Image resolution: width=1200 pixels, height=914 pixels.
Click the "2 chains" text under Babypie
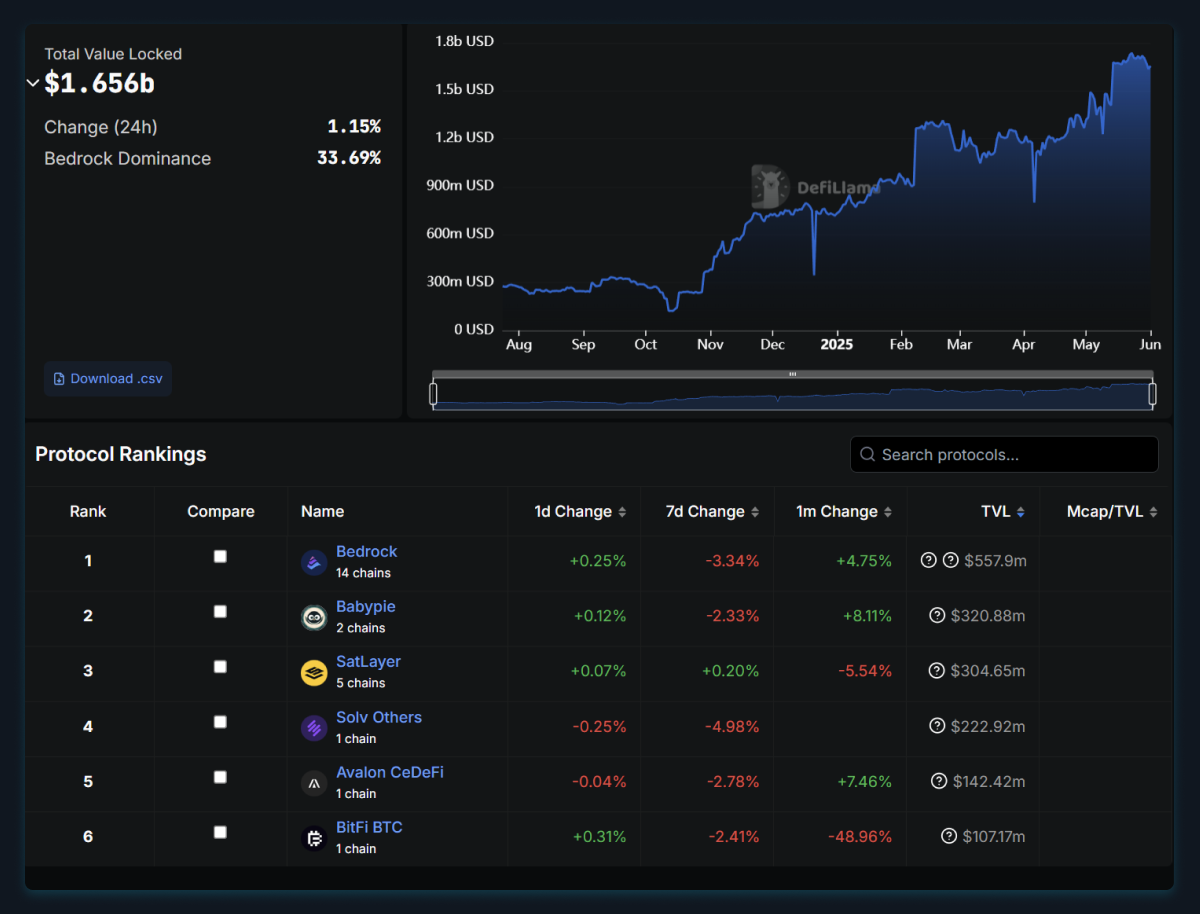point(361,628)
